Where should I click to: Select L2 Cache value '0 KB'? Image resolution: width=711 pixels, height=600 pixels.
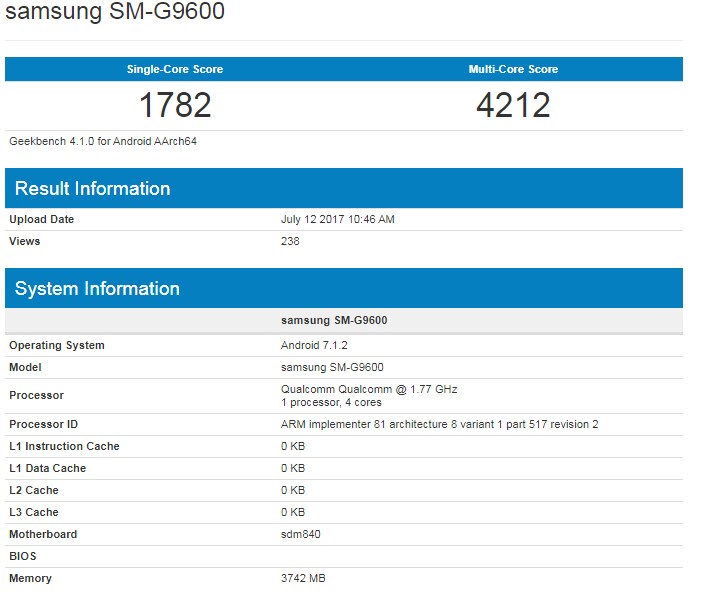click(x=292, y=490)
